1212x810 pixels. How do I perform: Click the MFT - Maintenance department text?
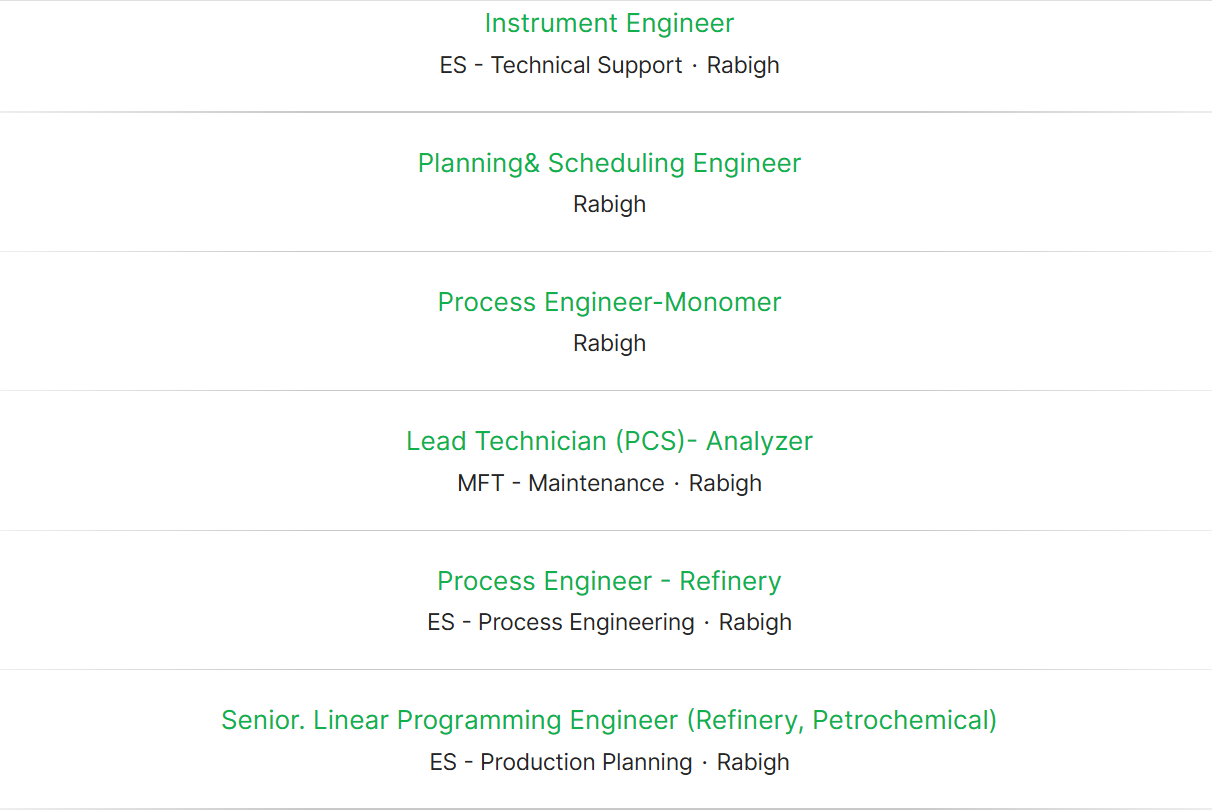(560, 483)
